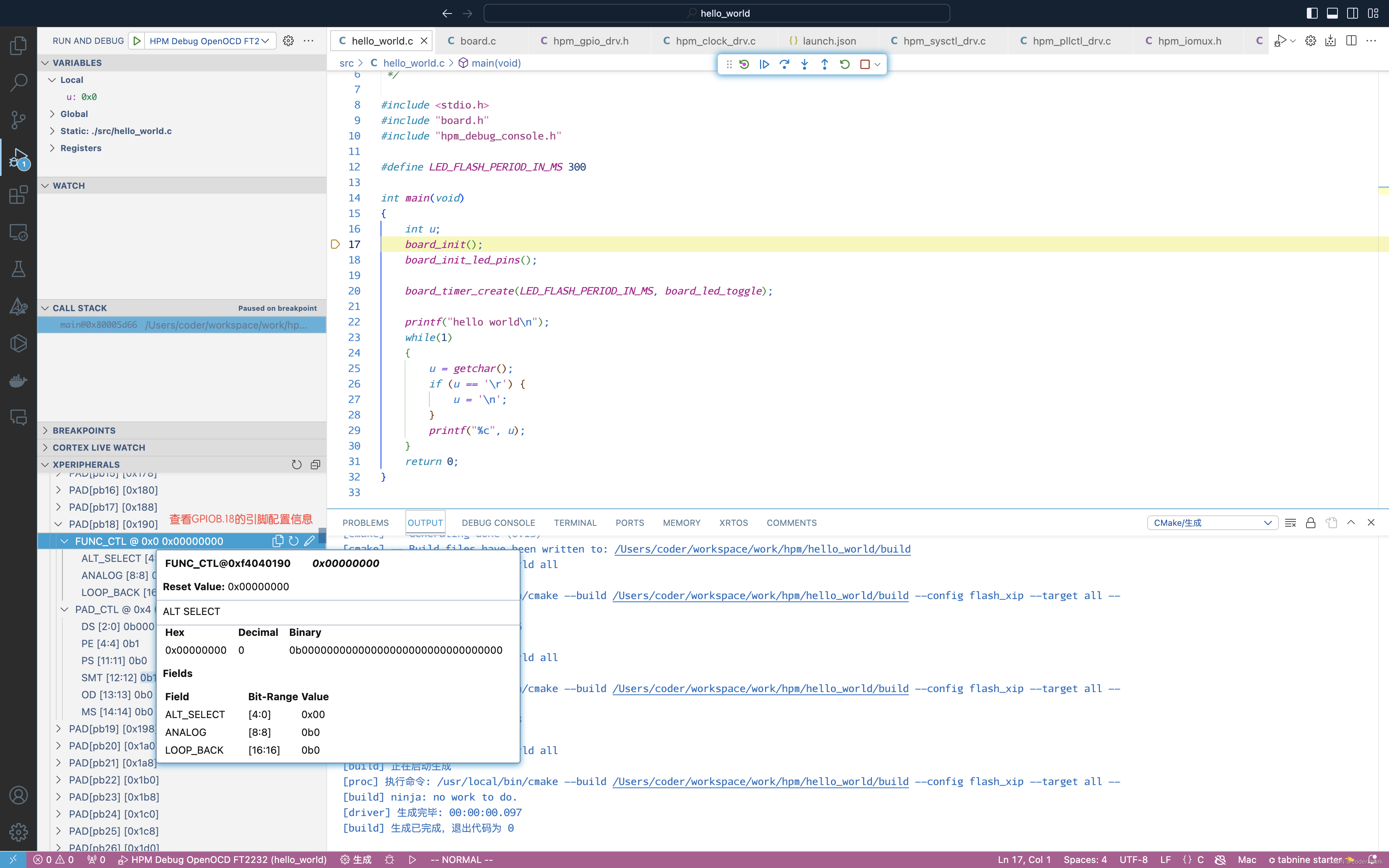
Task: Click the debug Step Into arrow
Action: click(804, 64)
